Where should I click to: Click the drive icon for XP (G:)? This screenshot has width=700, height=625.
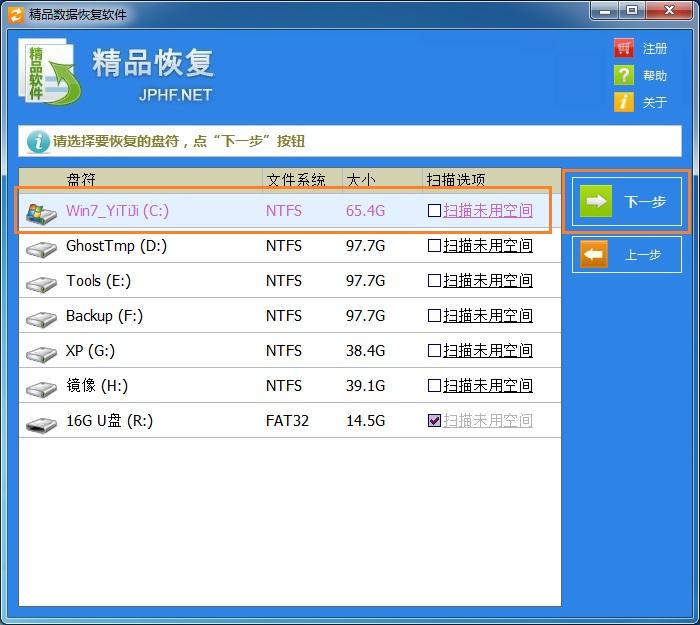(x=41, y=354)
